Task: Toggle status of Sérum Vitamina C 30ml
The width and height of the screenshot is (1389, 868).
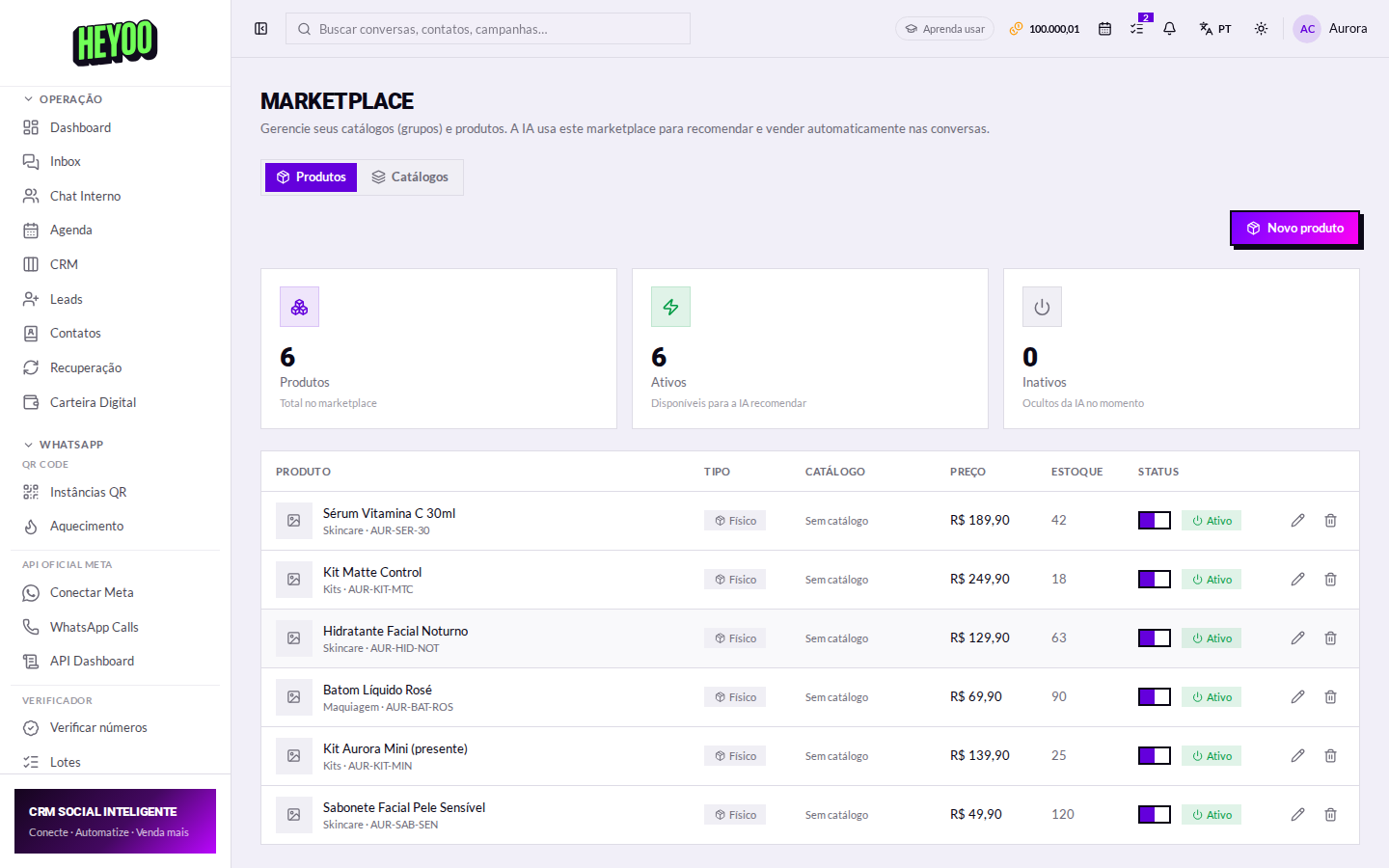Action: [1155, 521]
